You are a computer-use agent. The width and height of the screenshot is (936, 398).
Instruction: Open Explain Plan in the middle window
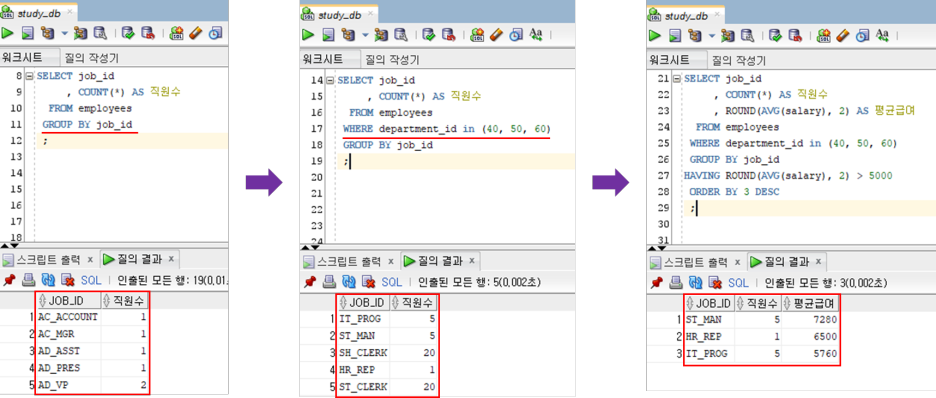pyautogui.click(x=347, y=35)
